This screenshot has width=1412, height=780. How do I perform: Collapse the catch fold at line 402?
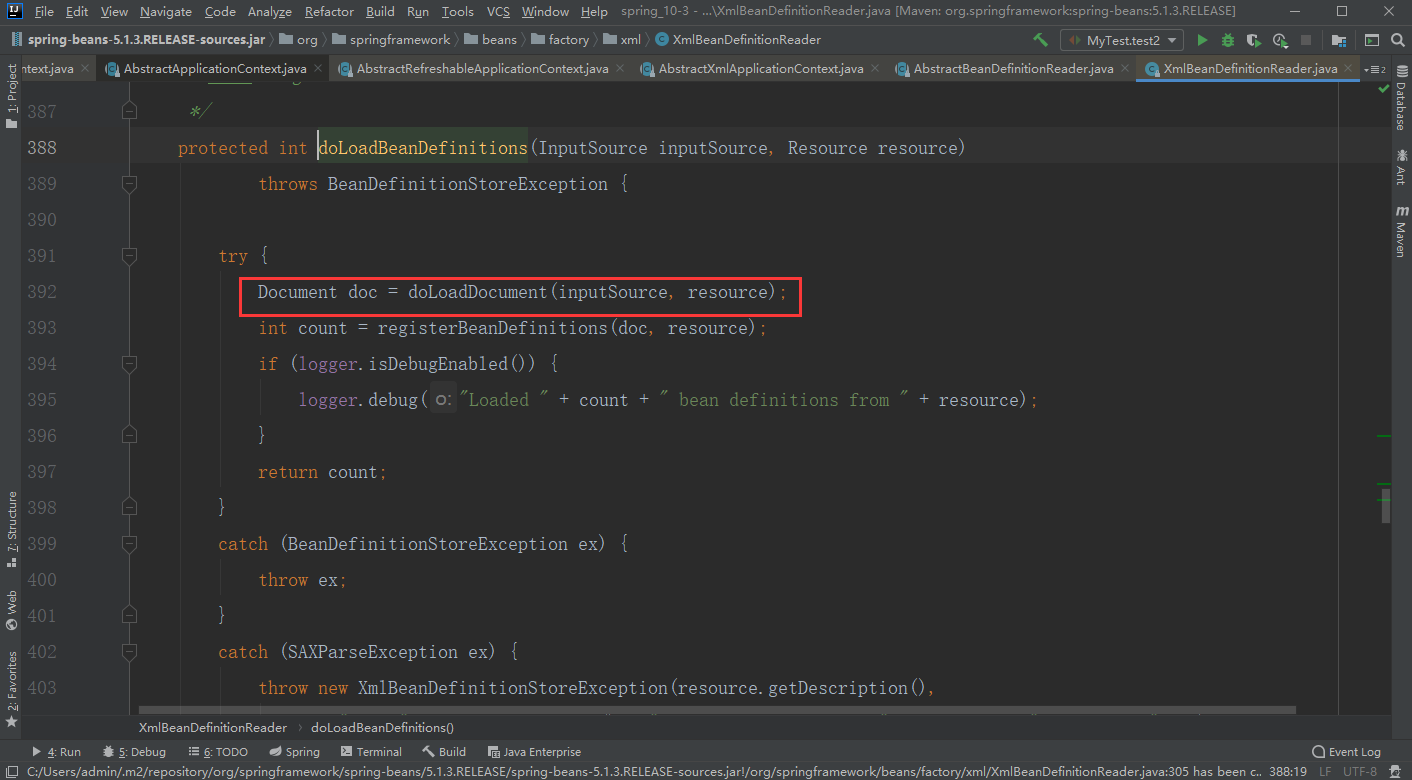[129, 652]
